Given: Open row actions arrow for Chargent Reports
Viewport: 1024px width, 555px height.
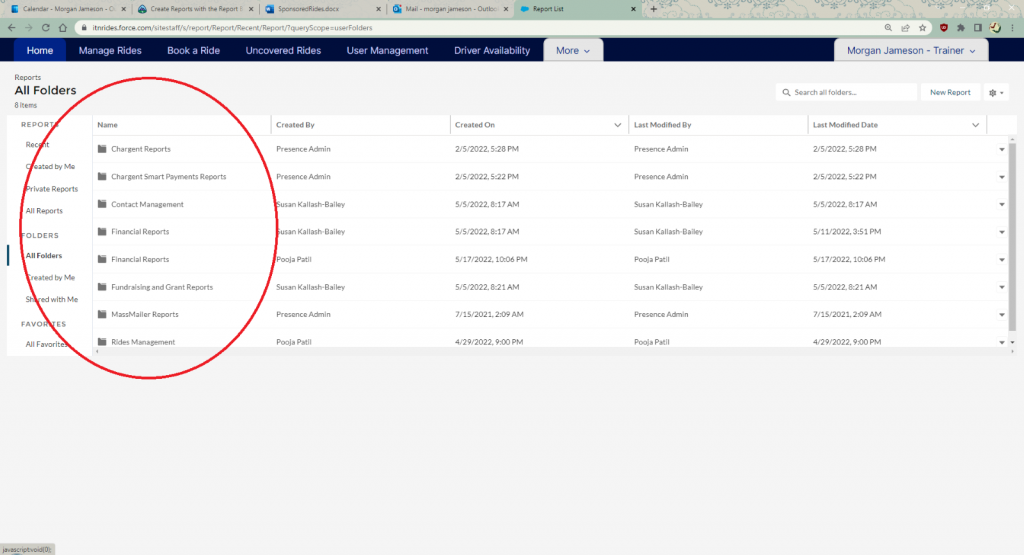Looking at the screenshot, I should 1002,149.
